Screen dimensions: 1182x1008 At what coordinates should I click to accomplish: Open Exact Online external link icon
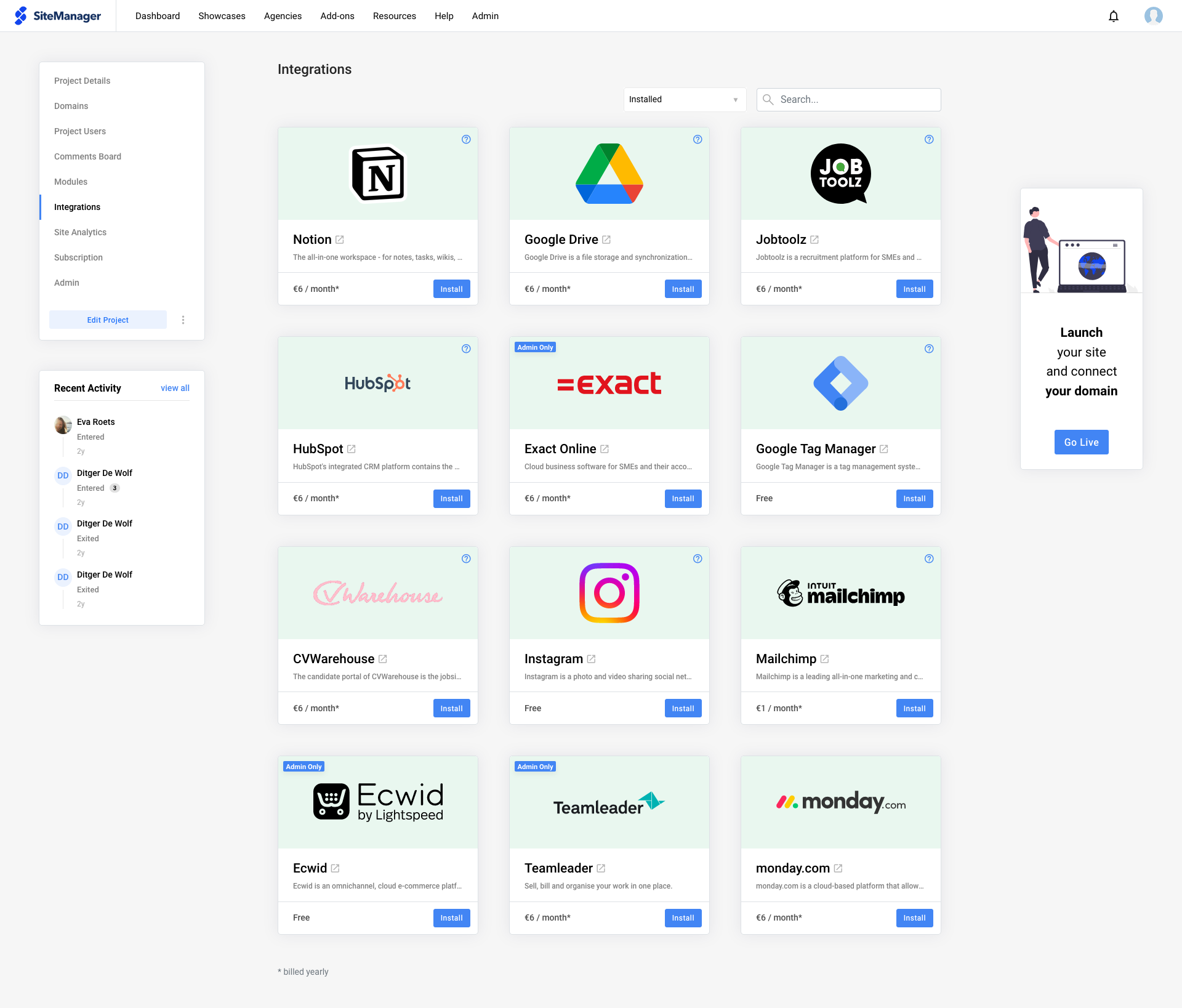point(605,449)
